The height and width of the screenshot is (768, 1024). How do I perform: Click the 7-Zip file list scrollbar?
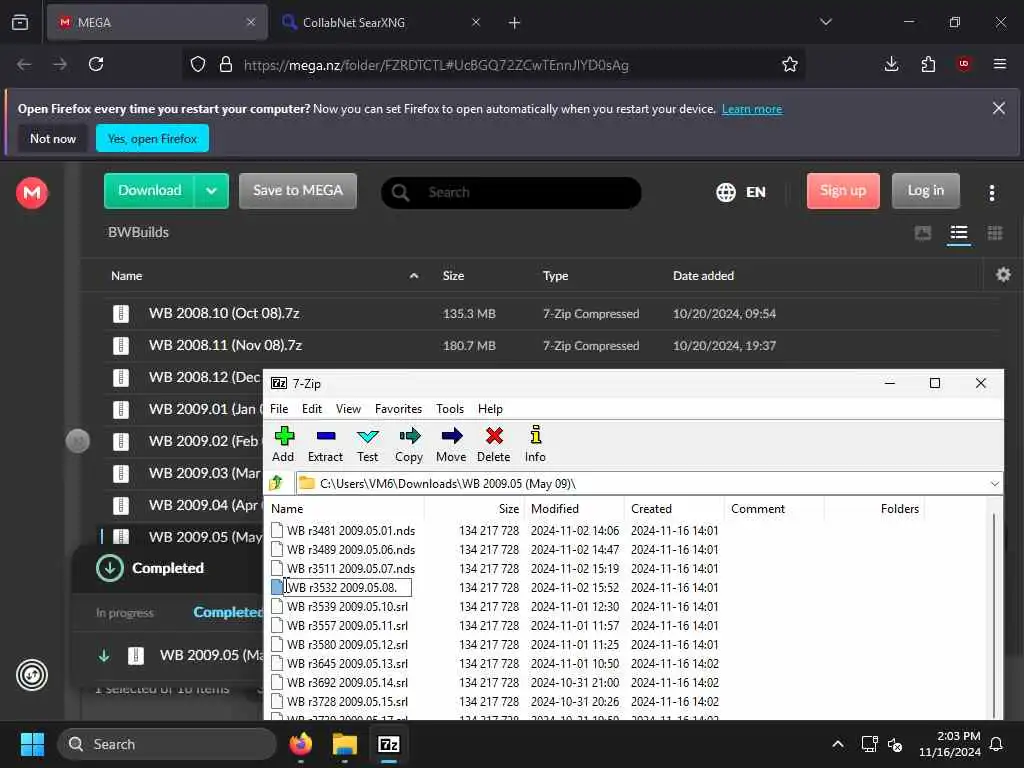[x=993, y=614]
